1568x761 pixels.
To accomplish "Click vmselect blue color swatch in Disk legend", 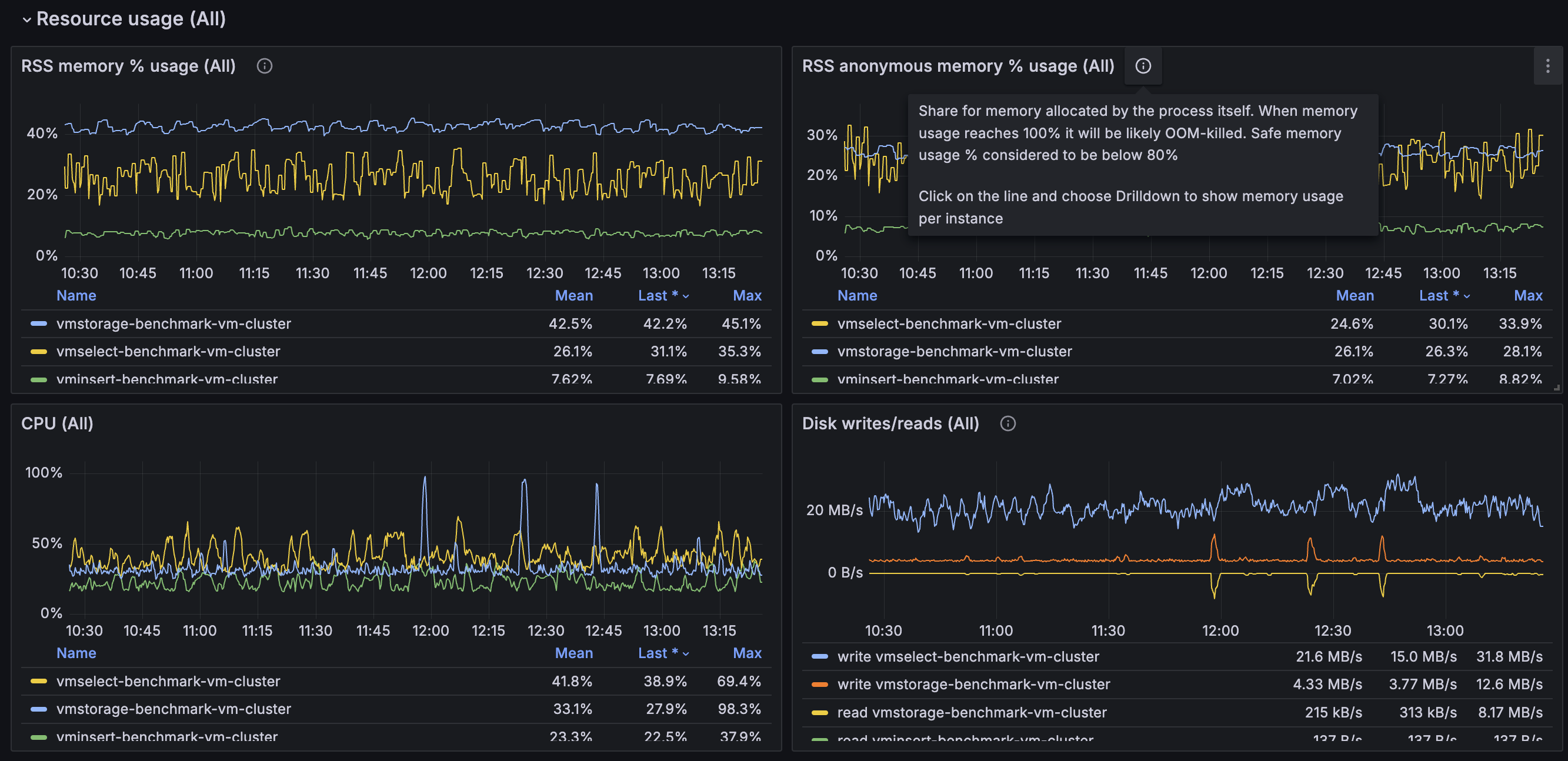I will pos(819,656).
